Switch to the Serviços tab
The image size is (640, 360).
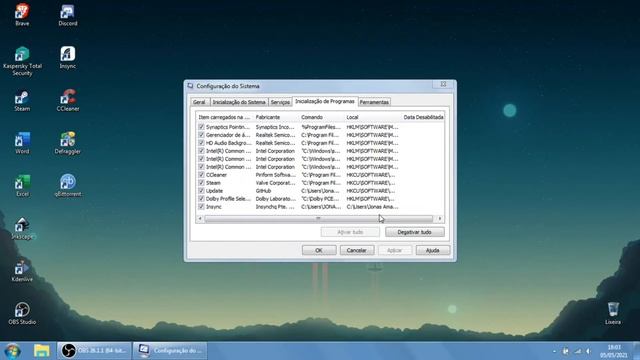[x=280, y=102]
